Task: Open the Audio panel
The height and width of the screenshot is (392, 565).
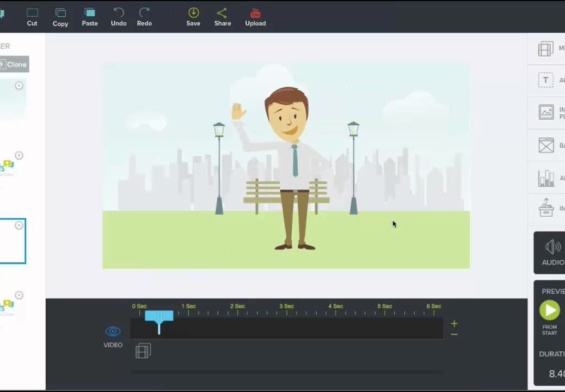Action: click(x=552, y=253)
